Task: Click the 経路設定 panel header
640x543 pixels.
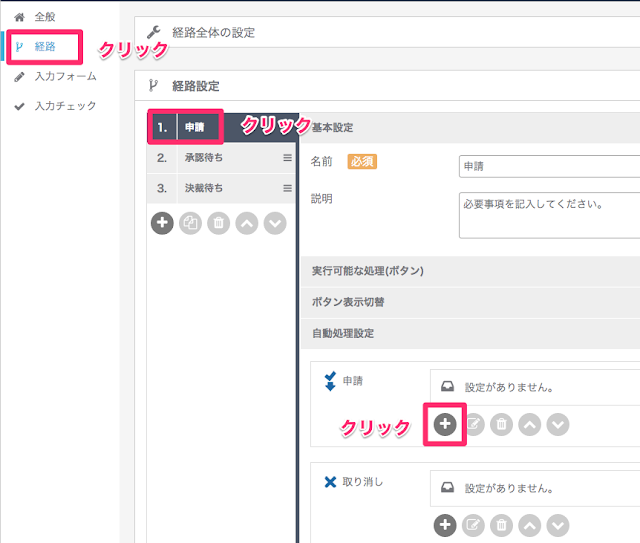Action: click(387, 86)
